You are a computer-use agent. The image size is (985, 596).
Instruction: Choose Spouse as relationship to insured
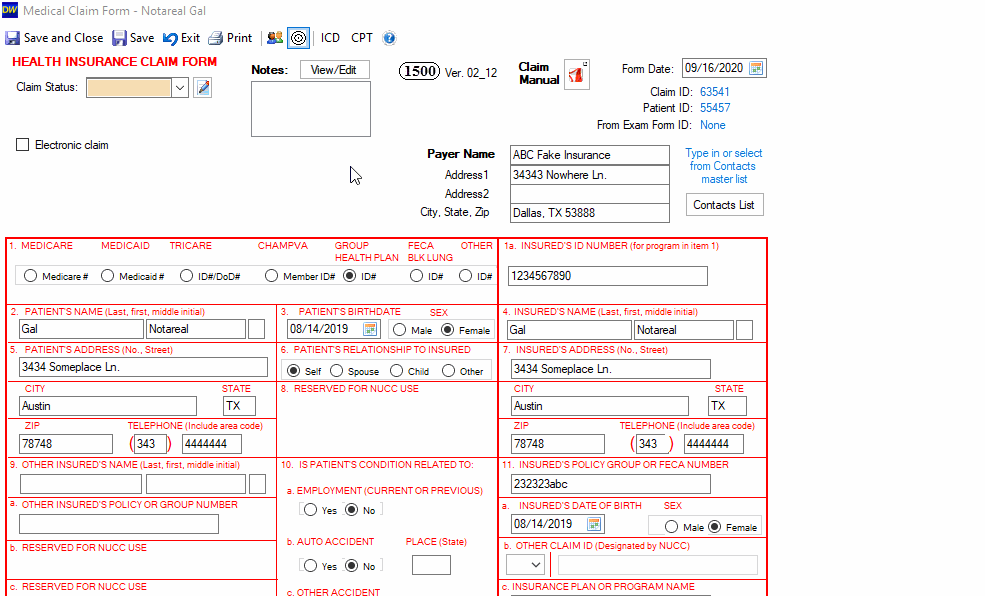pos(337,371)
